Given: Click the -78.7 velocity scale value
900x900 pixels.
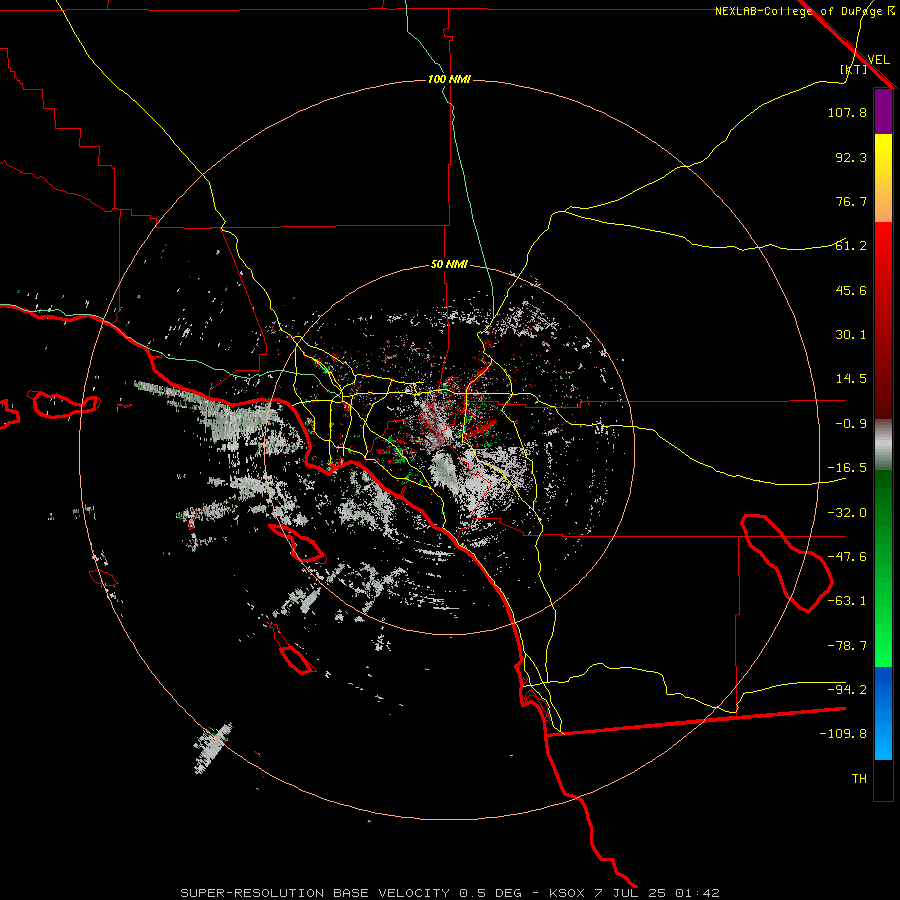Looking at the screenshot, I should coord(847,645).
